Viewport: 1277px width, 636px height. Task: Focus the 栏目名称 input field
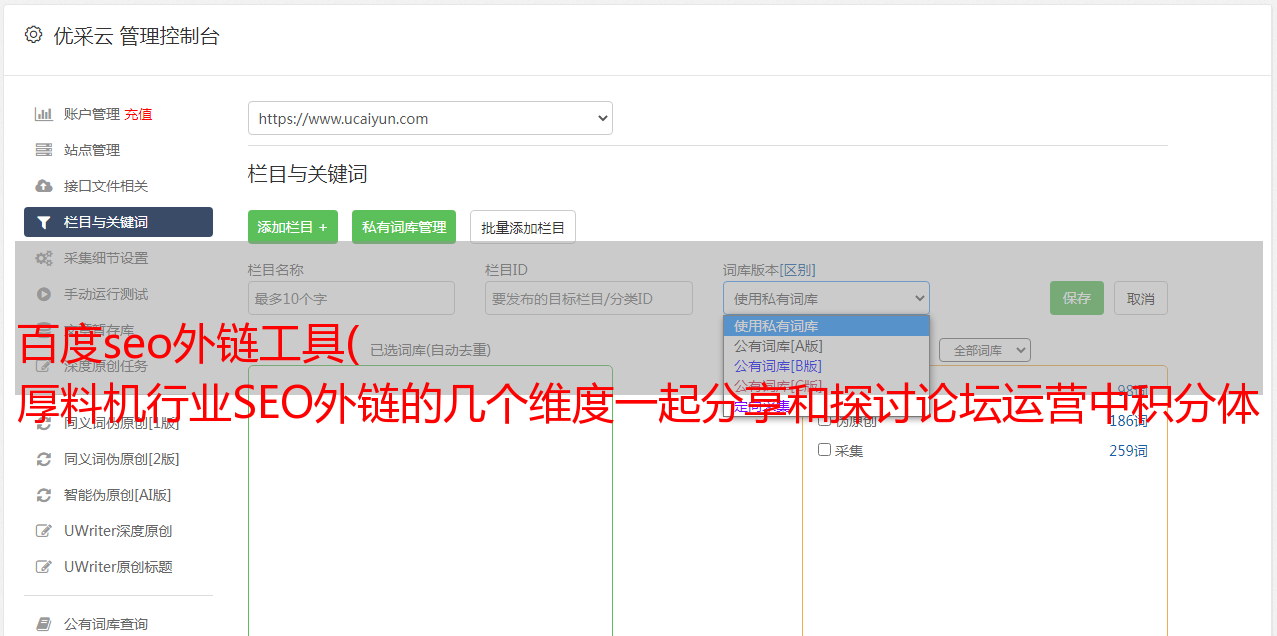(351, 298)
